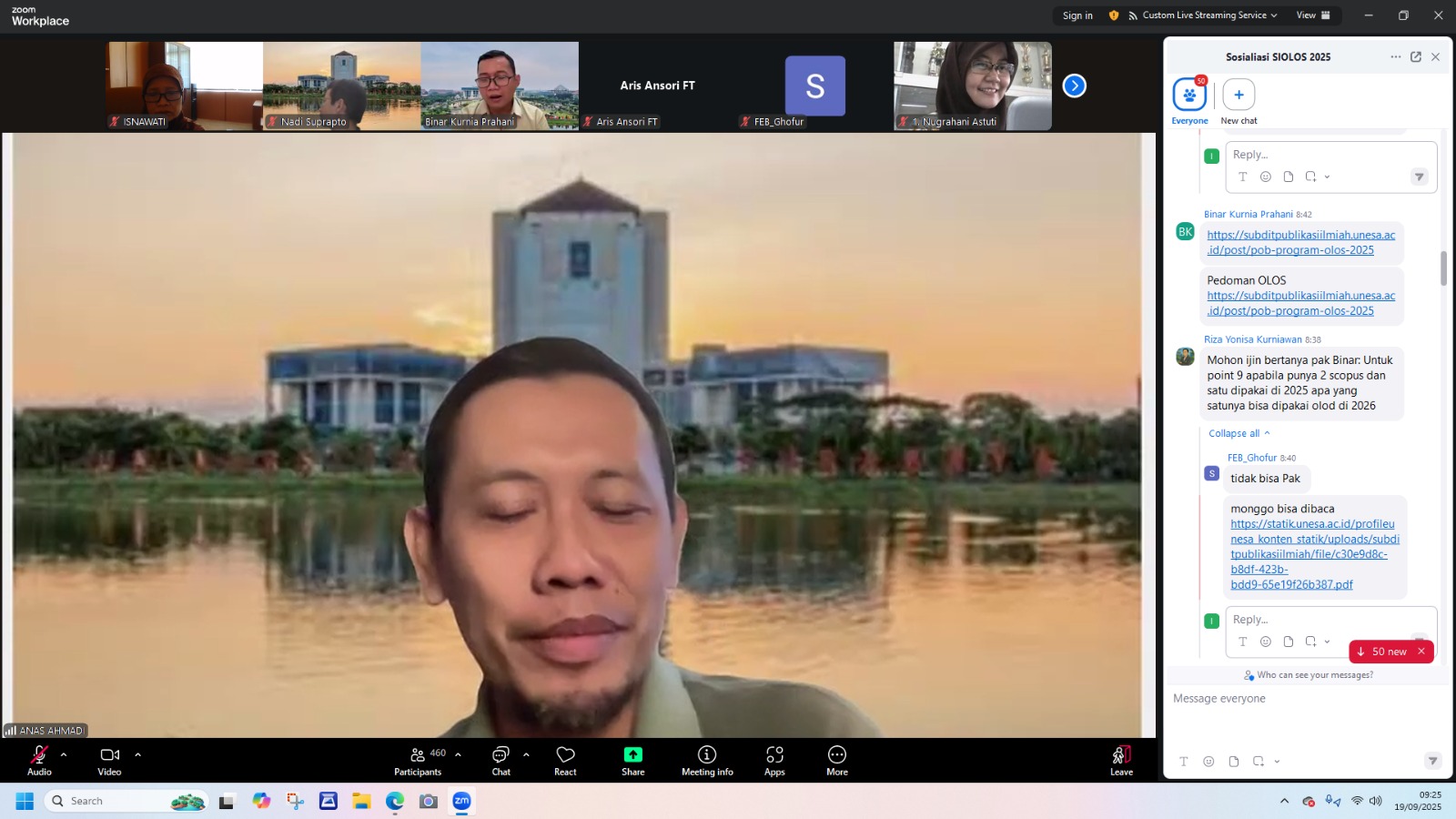Start a New chat

coord(1239,96)
